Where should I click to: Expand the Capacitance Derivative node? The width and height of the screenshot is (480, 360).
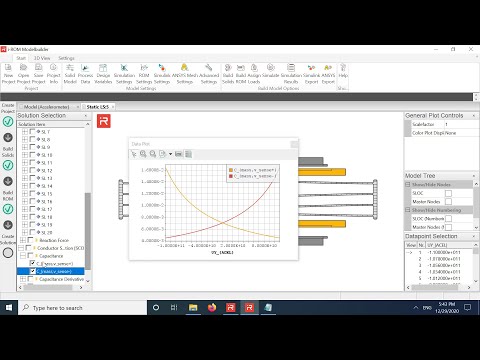(x=23, y=279)
